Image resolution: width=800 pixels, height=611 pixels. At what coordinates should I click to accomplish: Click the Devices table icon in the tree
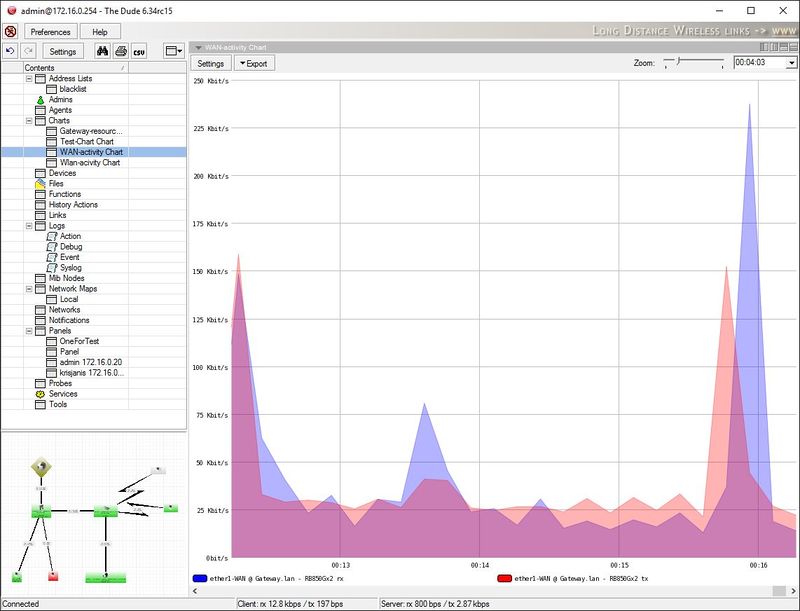click(x=40, y=173)
